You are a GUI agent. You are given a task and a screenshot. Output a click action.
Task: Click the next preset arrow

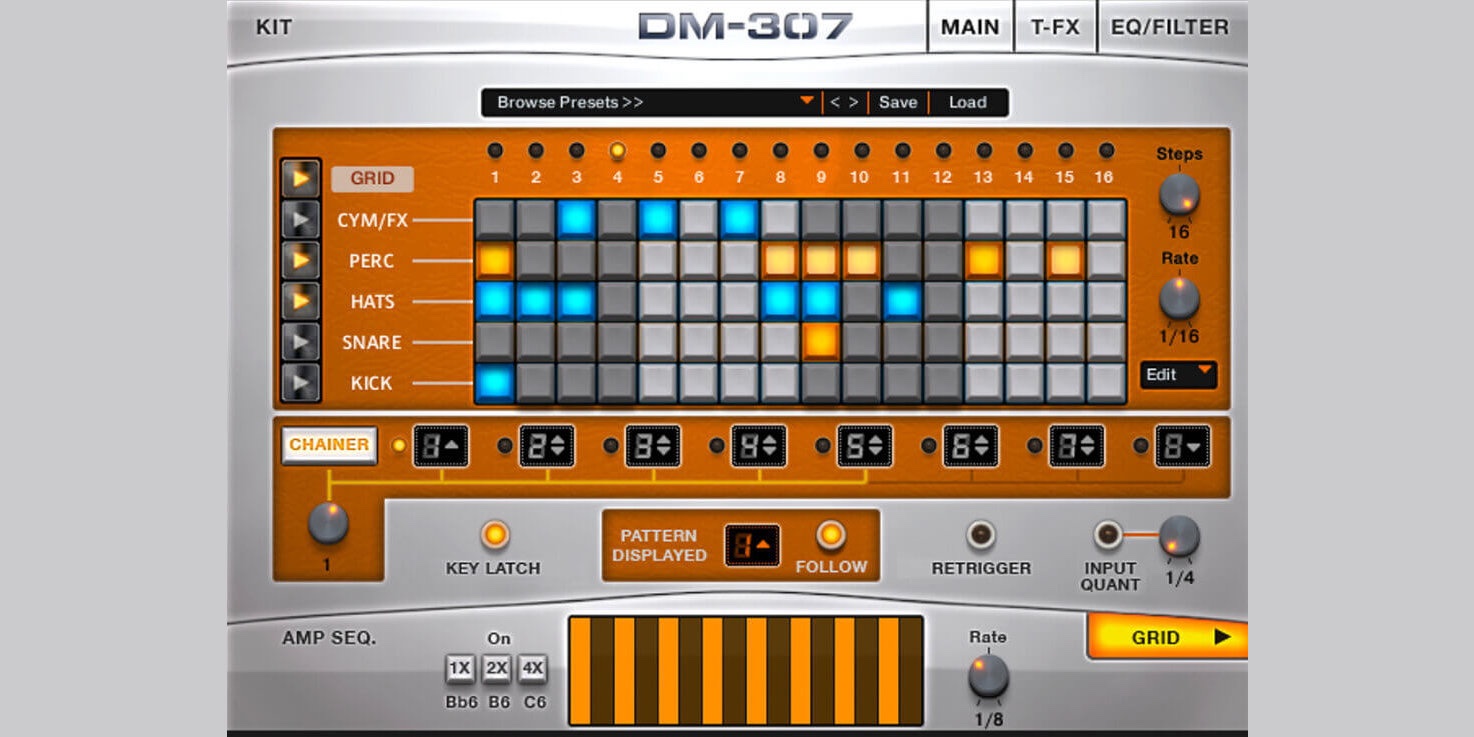click(853, 102)
